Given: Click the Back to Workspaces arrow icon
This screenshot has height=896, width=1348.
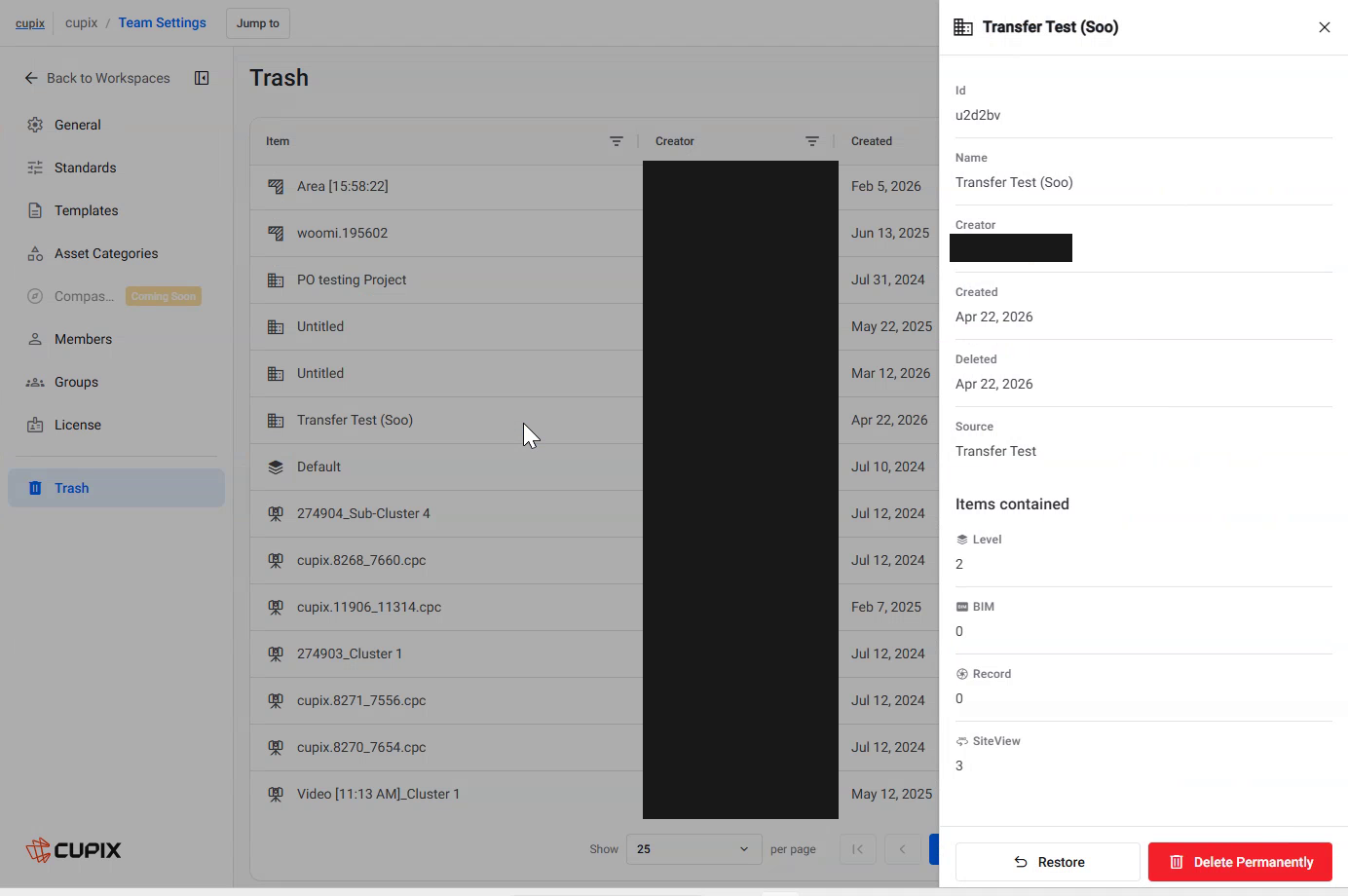Looking at the screenshot, I should (31, 78).
